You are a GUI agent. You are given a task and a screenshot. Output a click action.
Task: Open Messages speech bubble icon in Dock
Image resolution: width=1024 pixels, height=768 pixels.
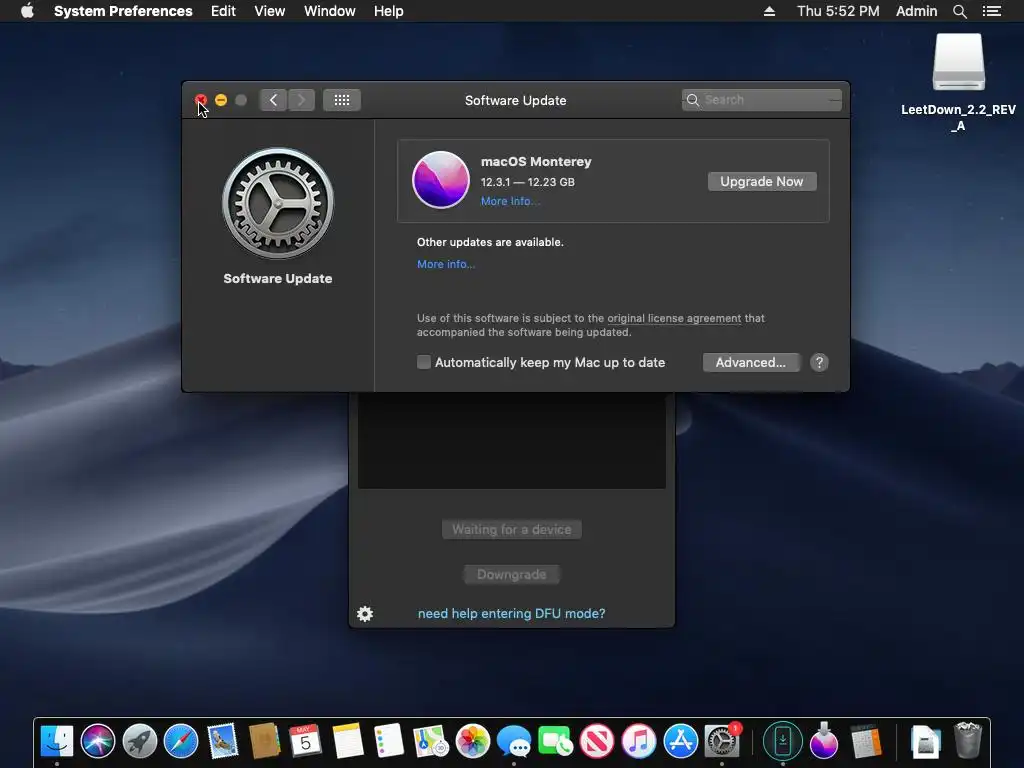coord(514,741)
